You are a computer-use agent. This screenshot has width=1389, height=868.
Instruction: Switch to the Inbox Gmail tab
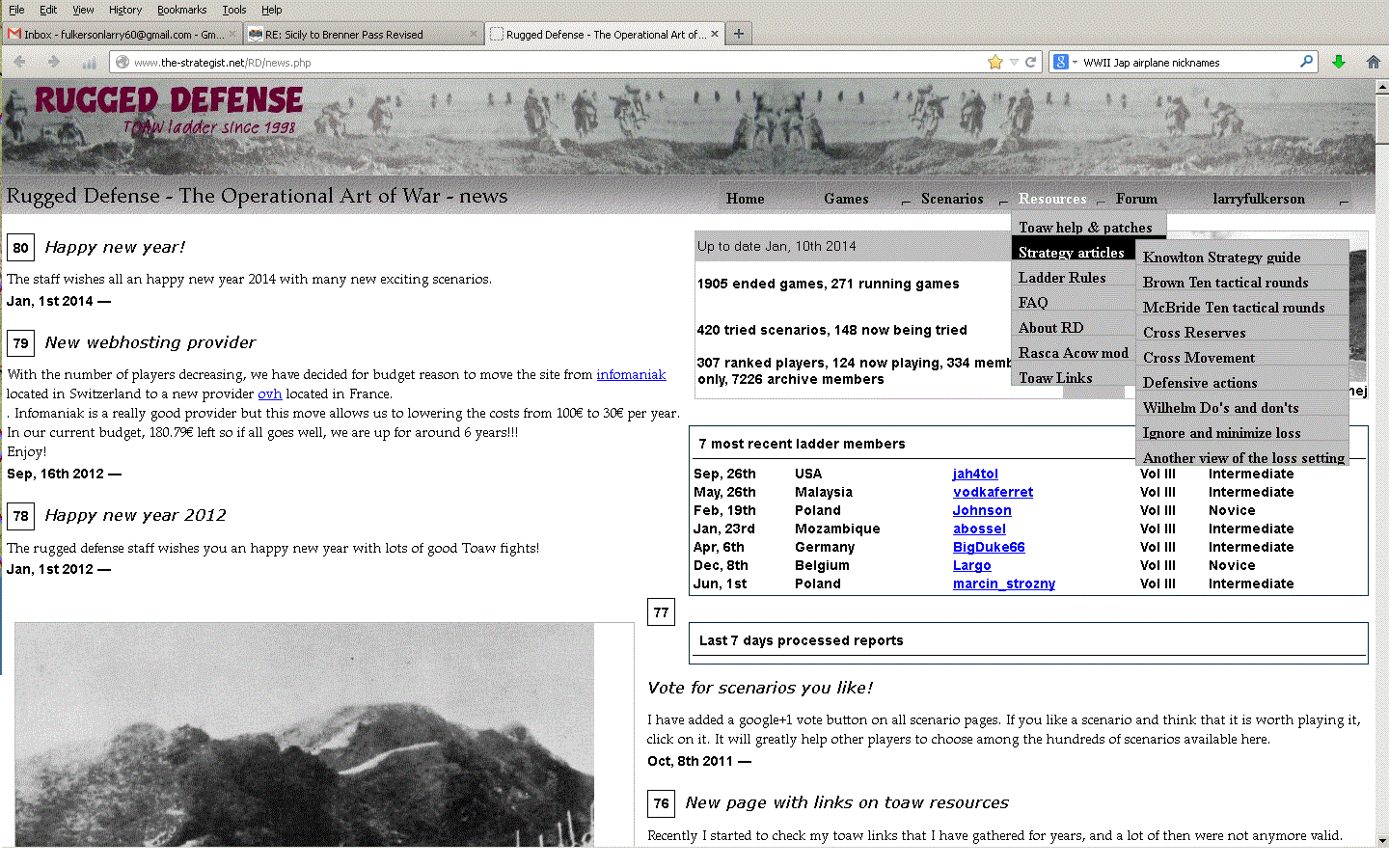click(x=122, y=34)
